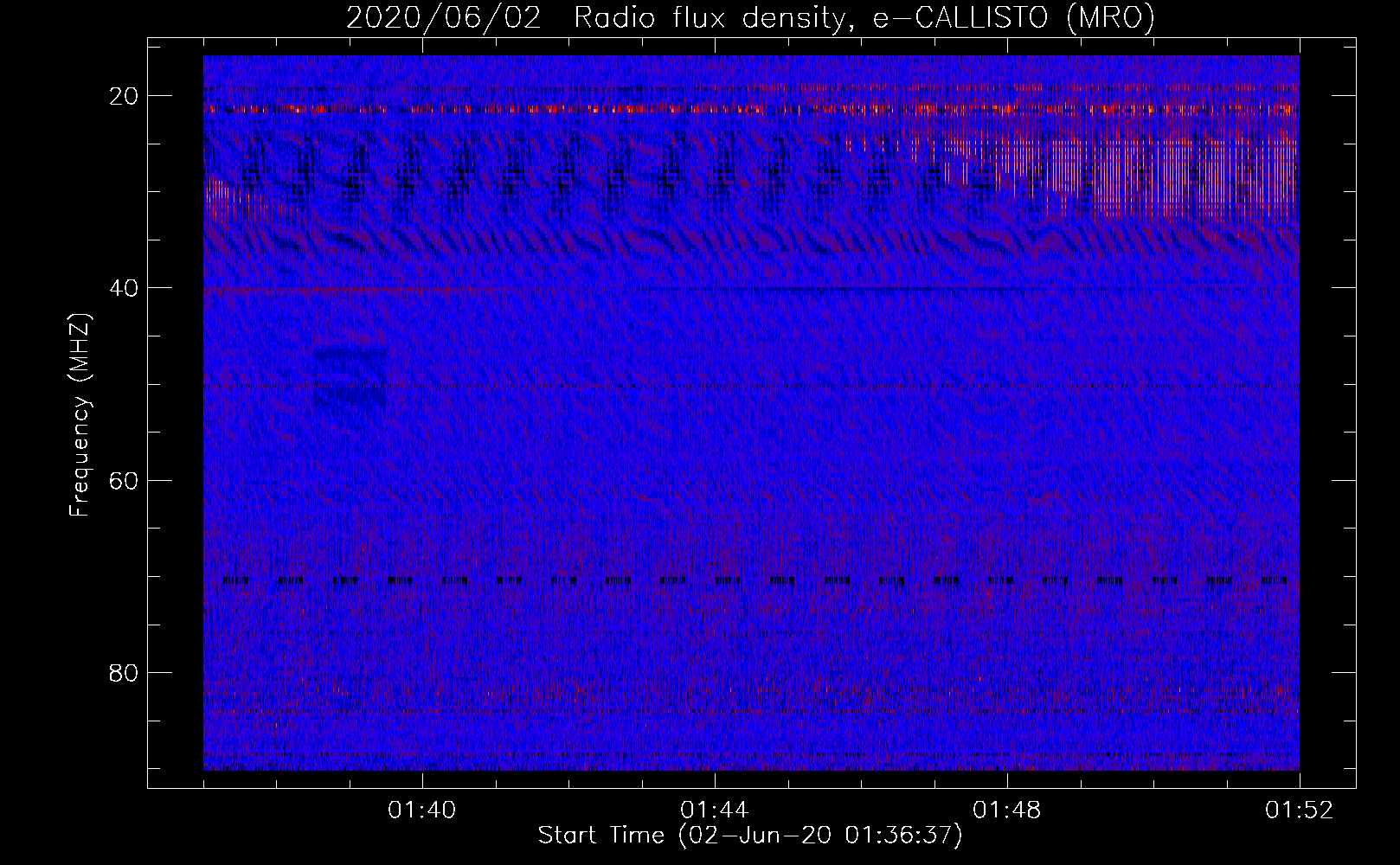Click the plot title "2020/06/02 Radio flux density, e-CALLISTO (MRO)"
1400x865 pixels.
(x=750, y=18)
